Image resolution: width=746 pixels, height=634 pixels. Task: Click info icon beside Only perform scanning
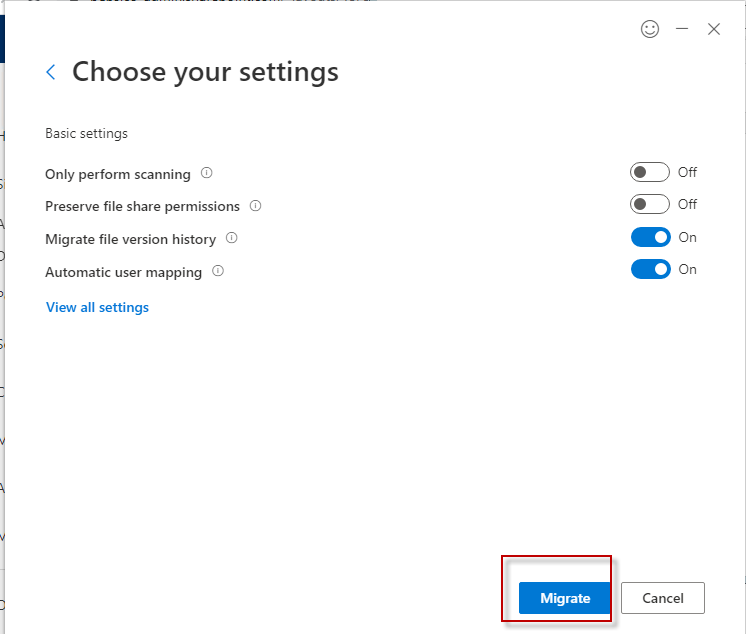tap(207, 173)
